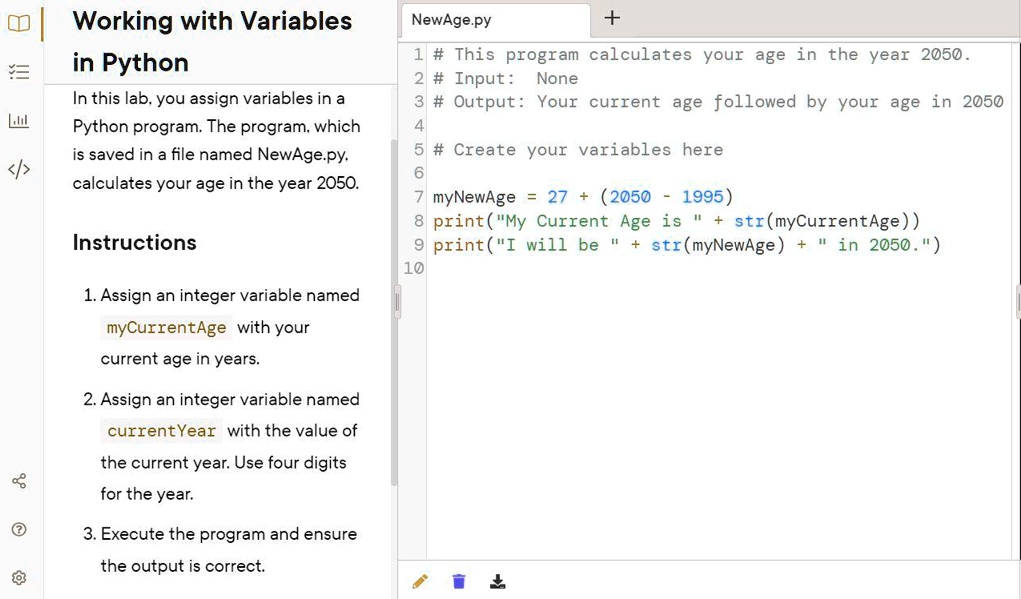Viewport: 1021px width, 599px height.
Task: Open the checklist tasks icon in sidebar
Action: pyautogui.click(x=19, y=71)
